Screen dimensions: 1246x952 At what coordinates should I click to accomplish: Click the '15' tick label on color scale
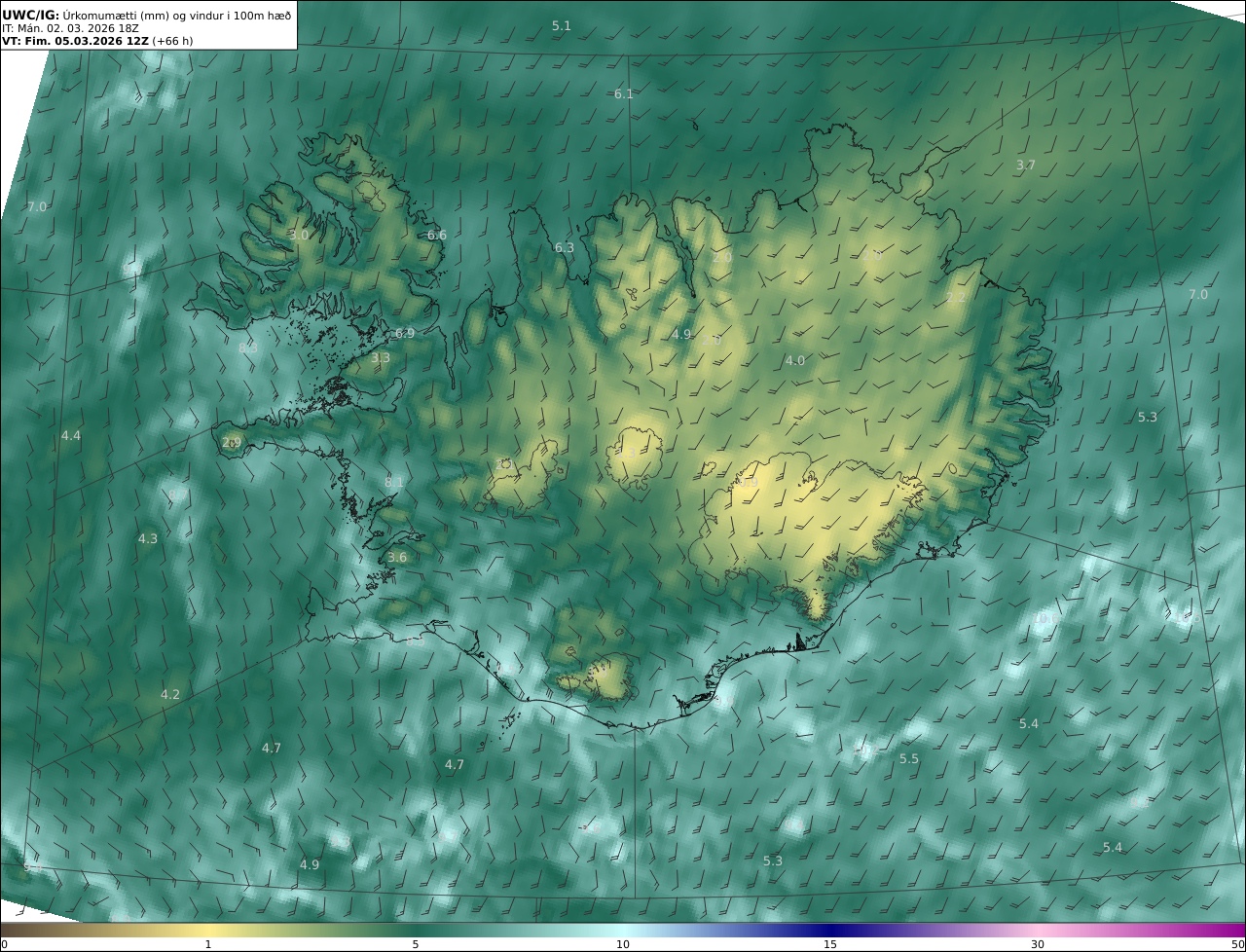[x=830, y=944]
